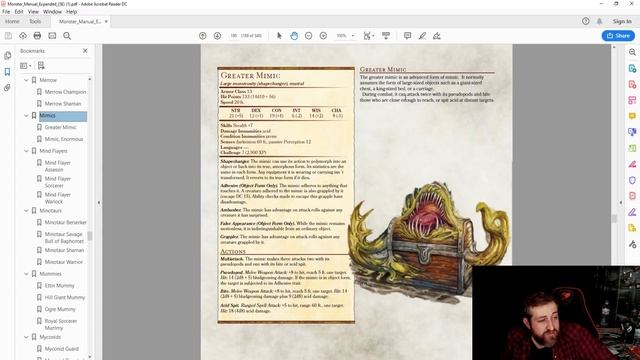Click the document vertical scrollbar thumb
The width and height of the screenshot is (640, 360).
click(x=614, y=219)
